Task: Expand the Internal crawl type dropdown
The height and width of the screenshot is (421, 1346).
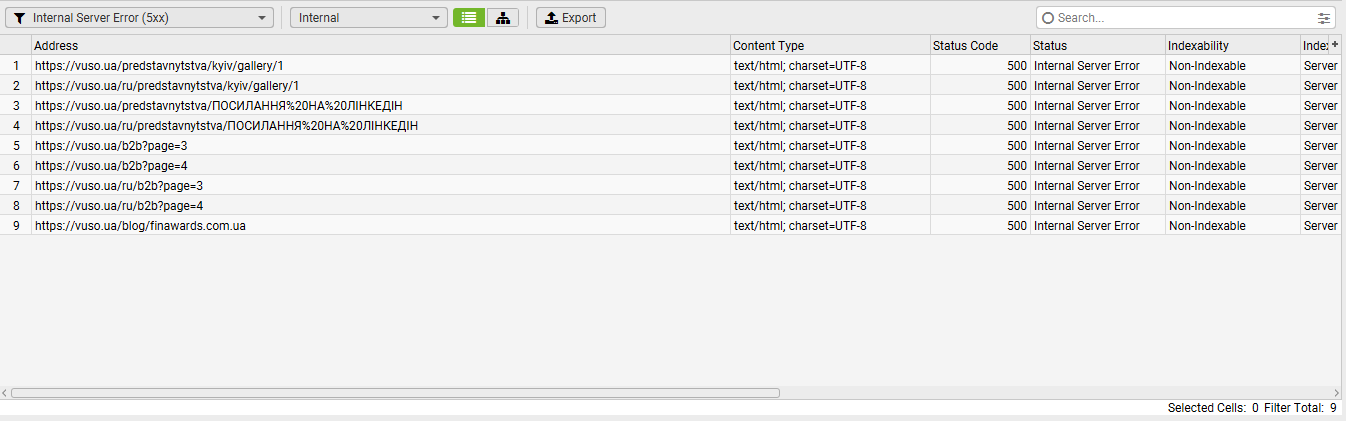Action: 369,18
